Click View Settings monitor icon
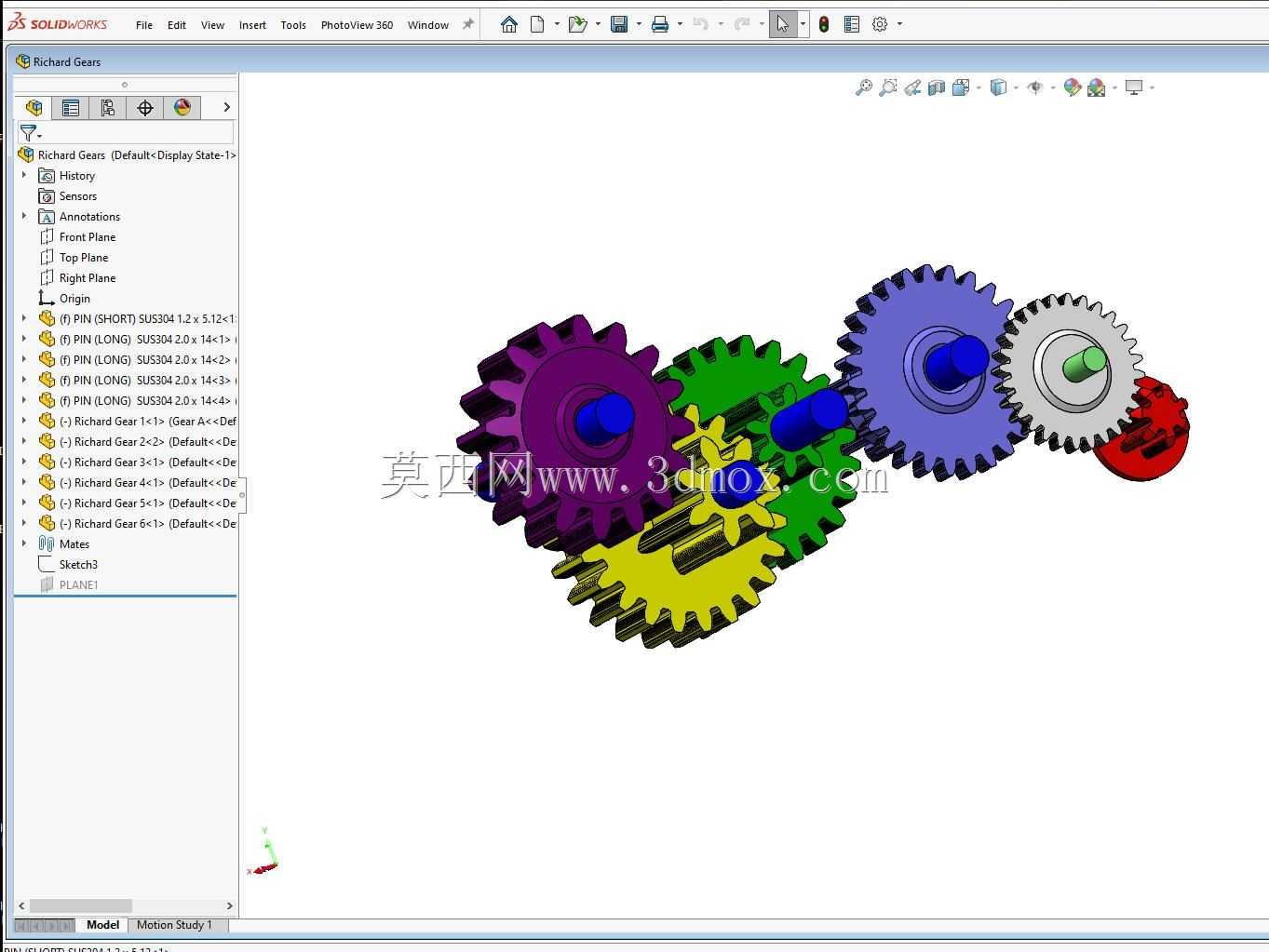1269x952 pixels. (1134, 87)
